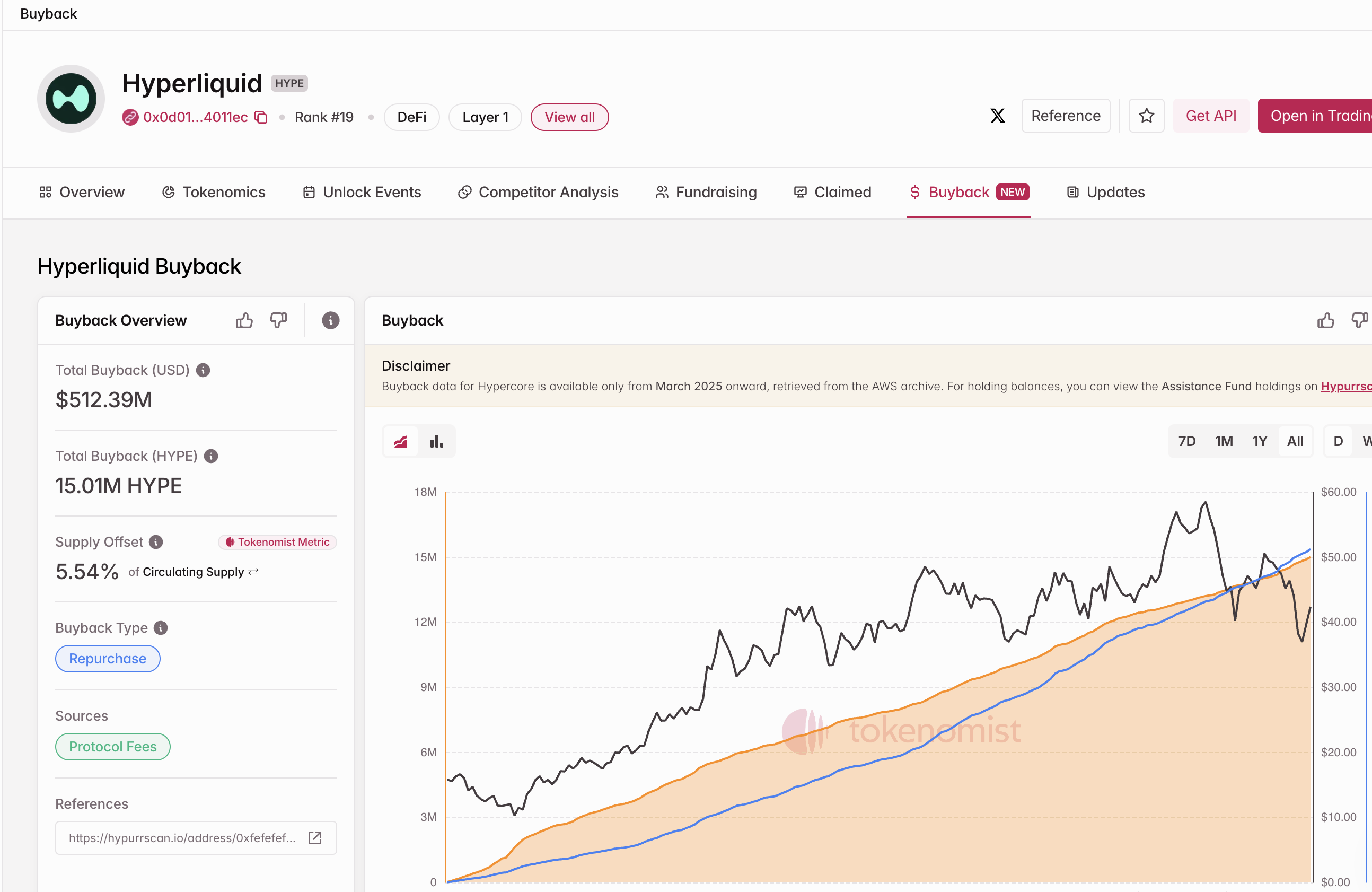The height and width of the screenshot is (892, 1372).
Task: Swap Circulating Supply metric with arrows icon
Action: coord(253,572)
